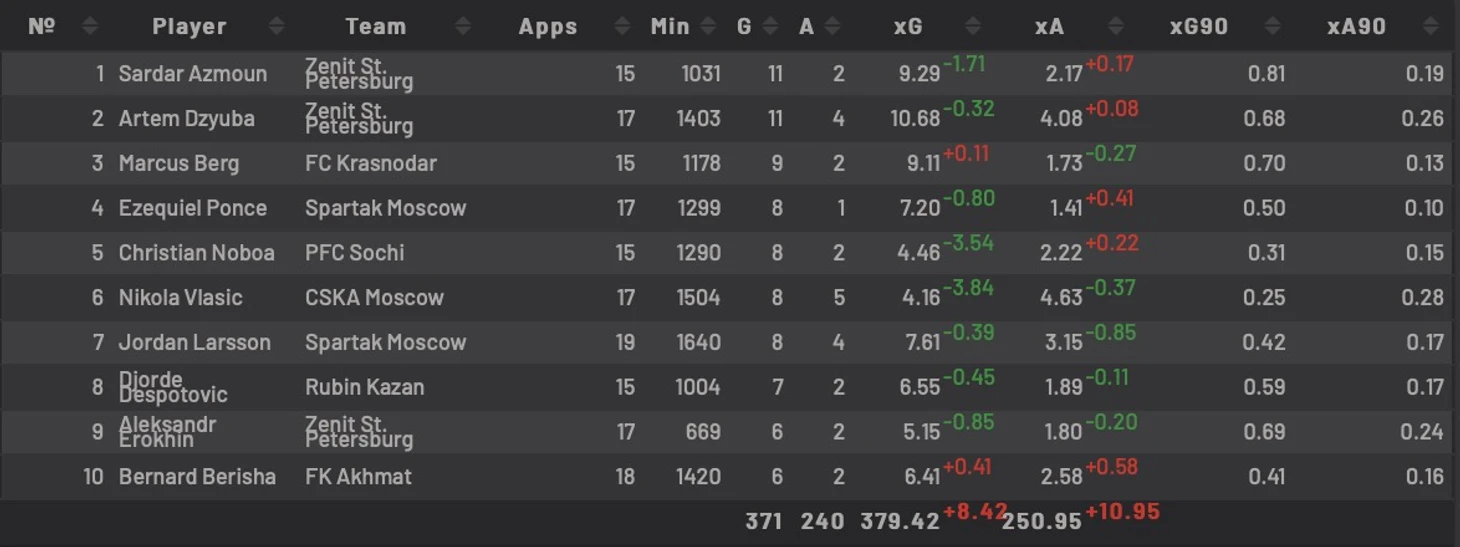This screenshot has height=547, width=1460.
Task: Select Marcus Berg in the table
Action: click(x=179, y=163)
